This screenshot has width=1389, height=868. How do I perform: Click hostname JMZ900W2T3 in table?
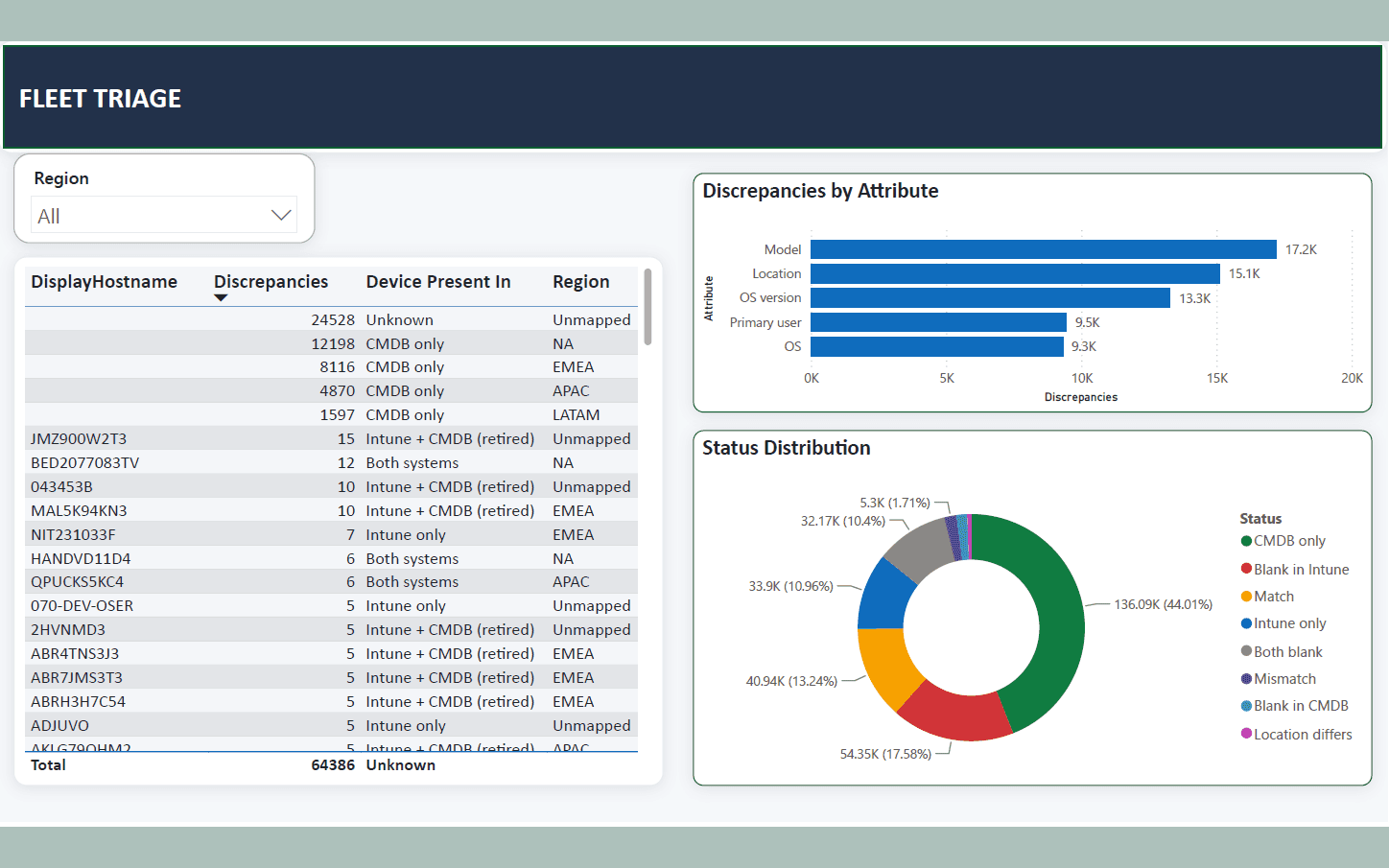(x=79, y=439)
